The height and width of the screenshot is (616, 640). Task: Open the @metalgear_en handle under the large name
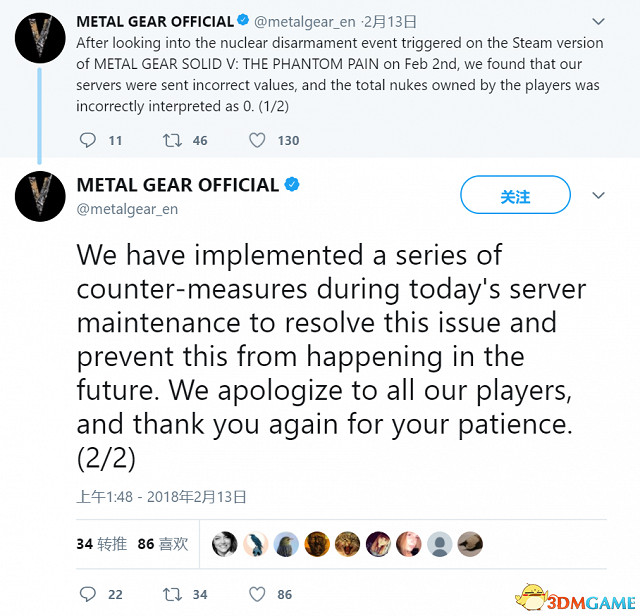(x=127, y=209)
